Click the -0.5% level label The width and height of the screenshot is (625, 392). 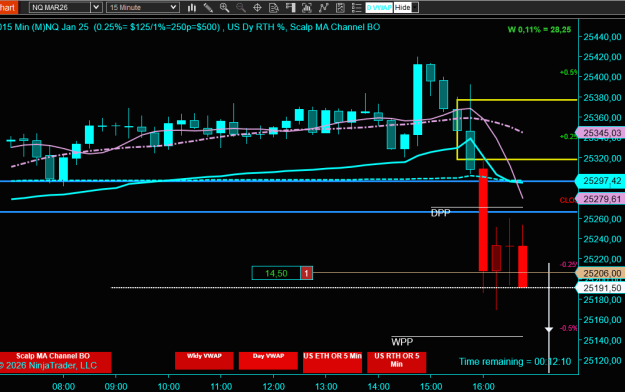point(568,328)
